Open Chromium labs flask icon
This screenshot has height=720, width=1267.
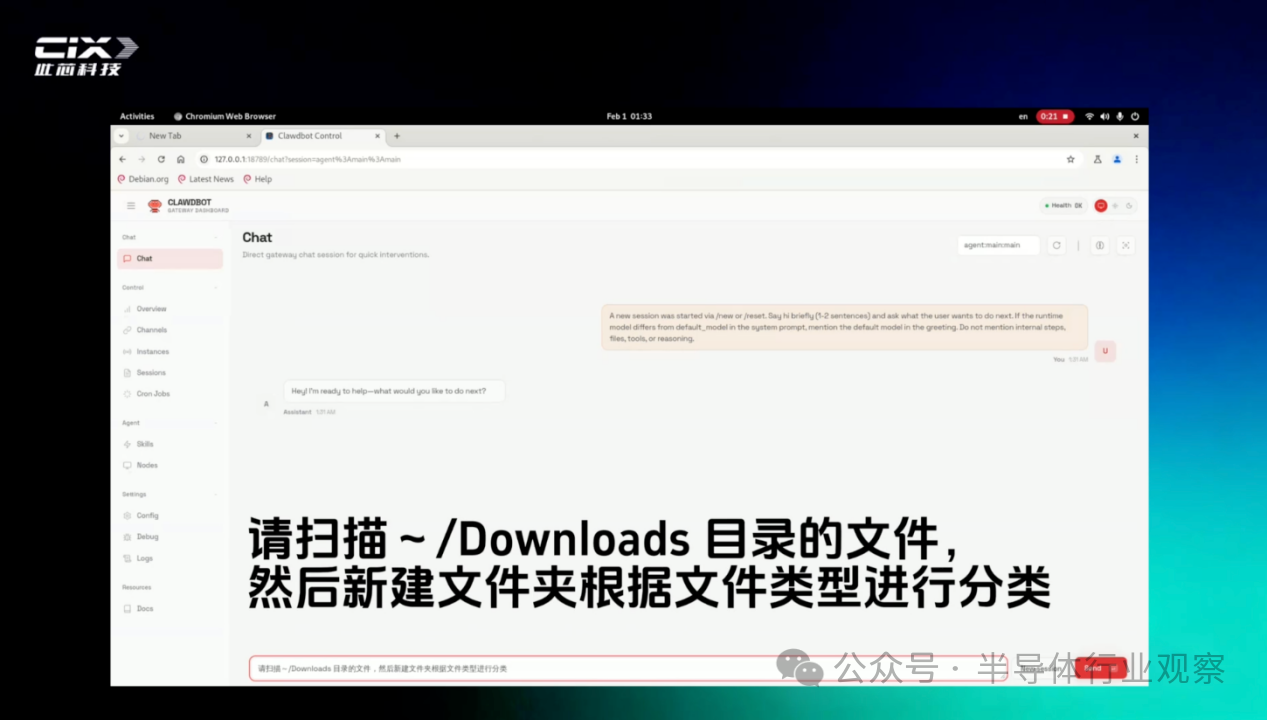click(x=1097, y=159)
